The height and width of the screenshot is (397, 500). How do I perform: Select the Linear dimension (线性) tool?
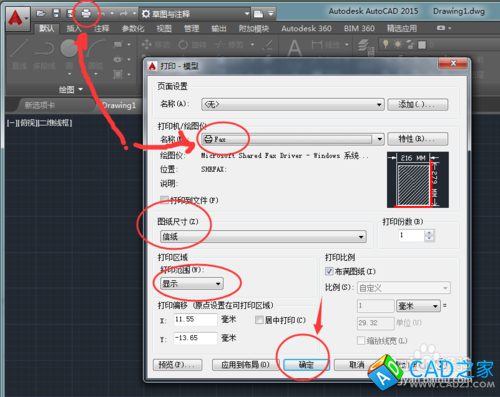(326, 44)
